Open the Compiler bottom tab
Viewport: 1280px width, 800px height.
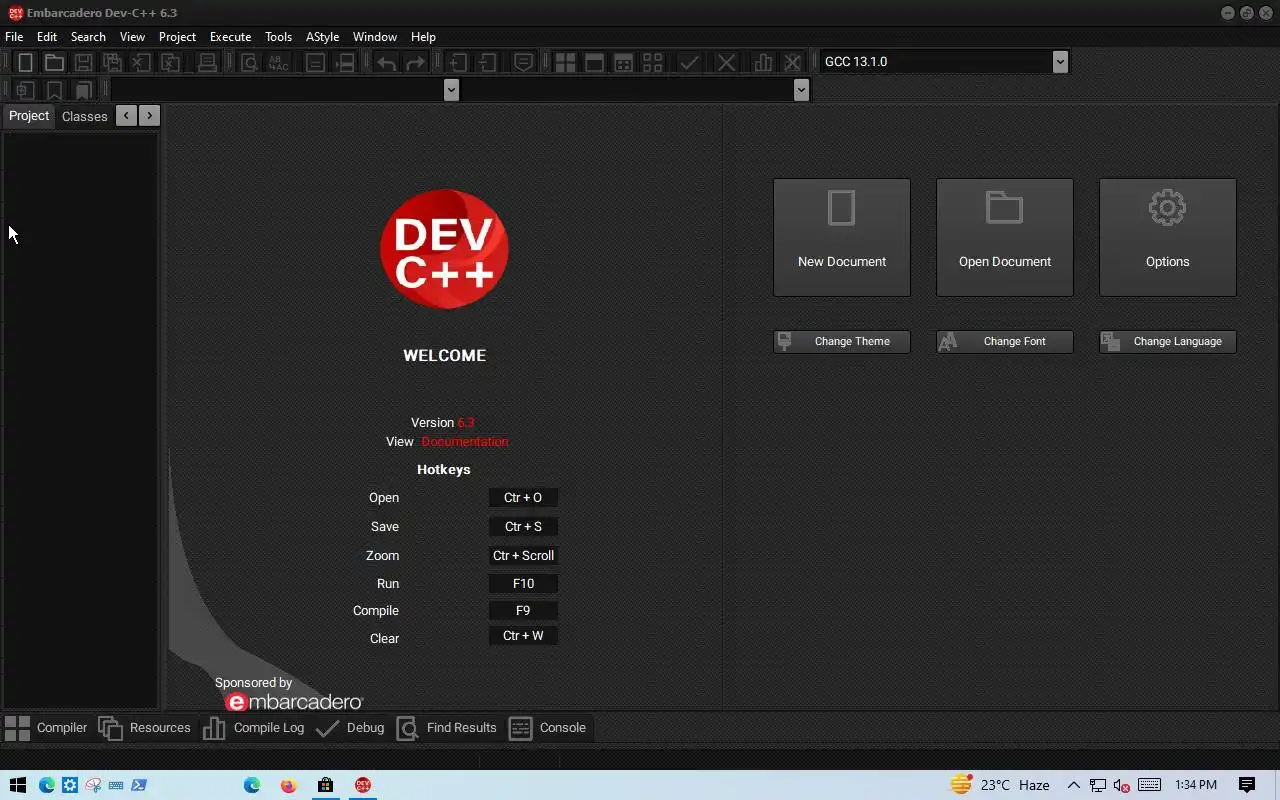coord(46,728)
